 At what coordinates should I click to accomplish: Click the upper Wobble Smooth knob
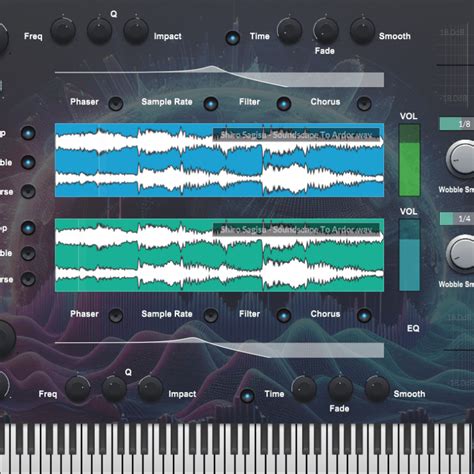(x=462, y=159)
